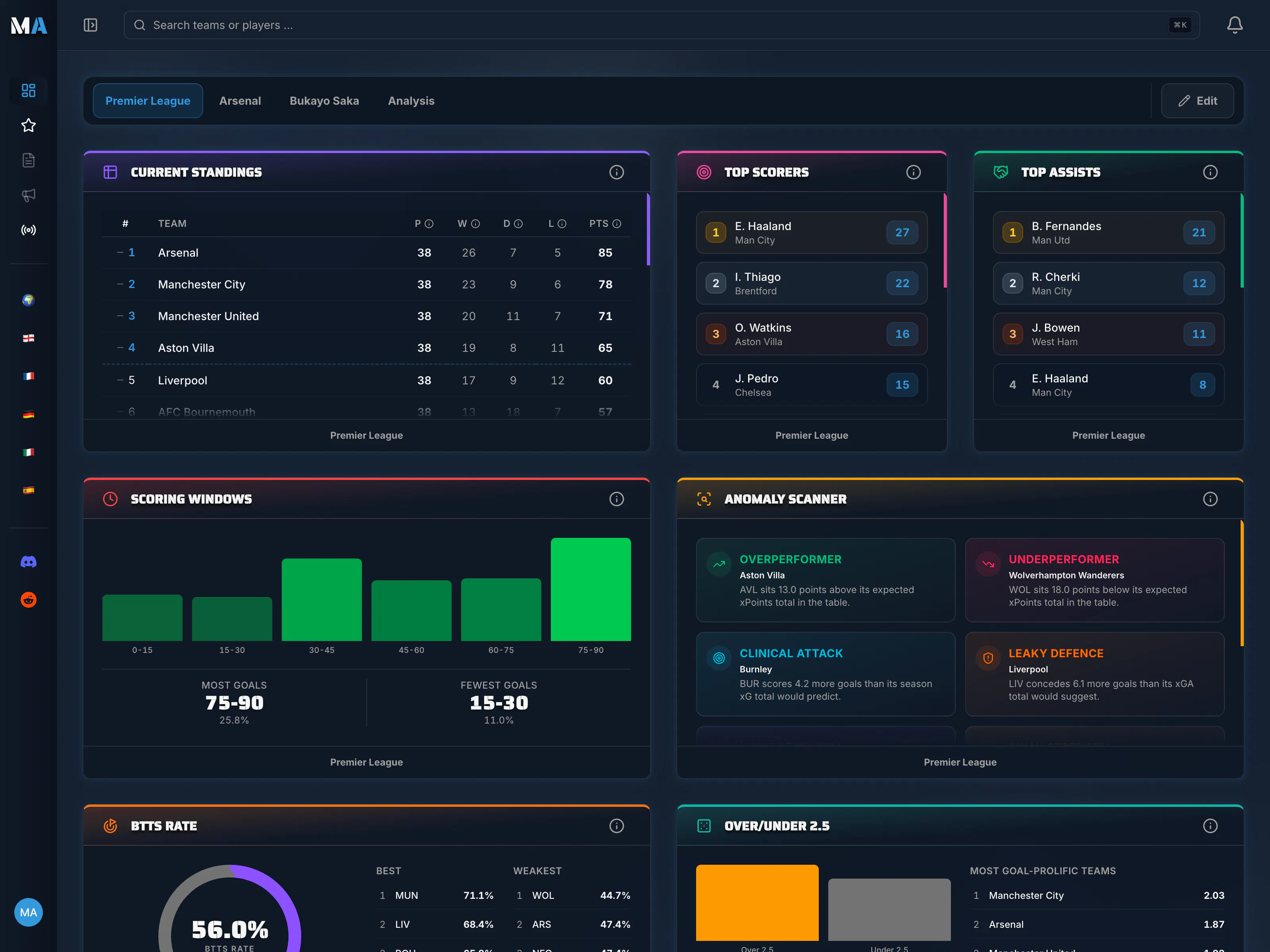
Task: Open the MA user avatar
Action: (x=28, y=912)
